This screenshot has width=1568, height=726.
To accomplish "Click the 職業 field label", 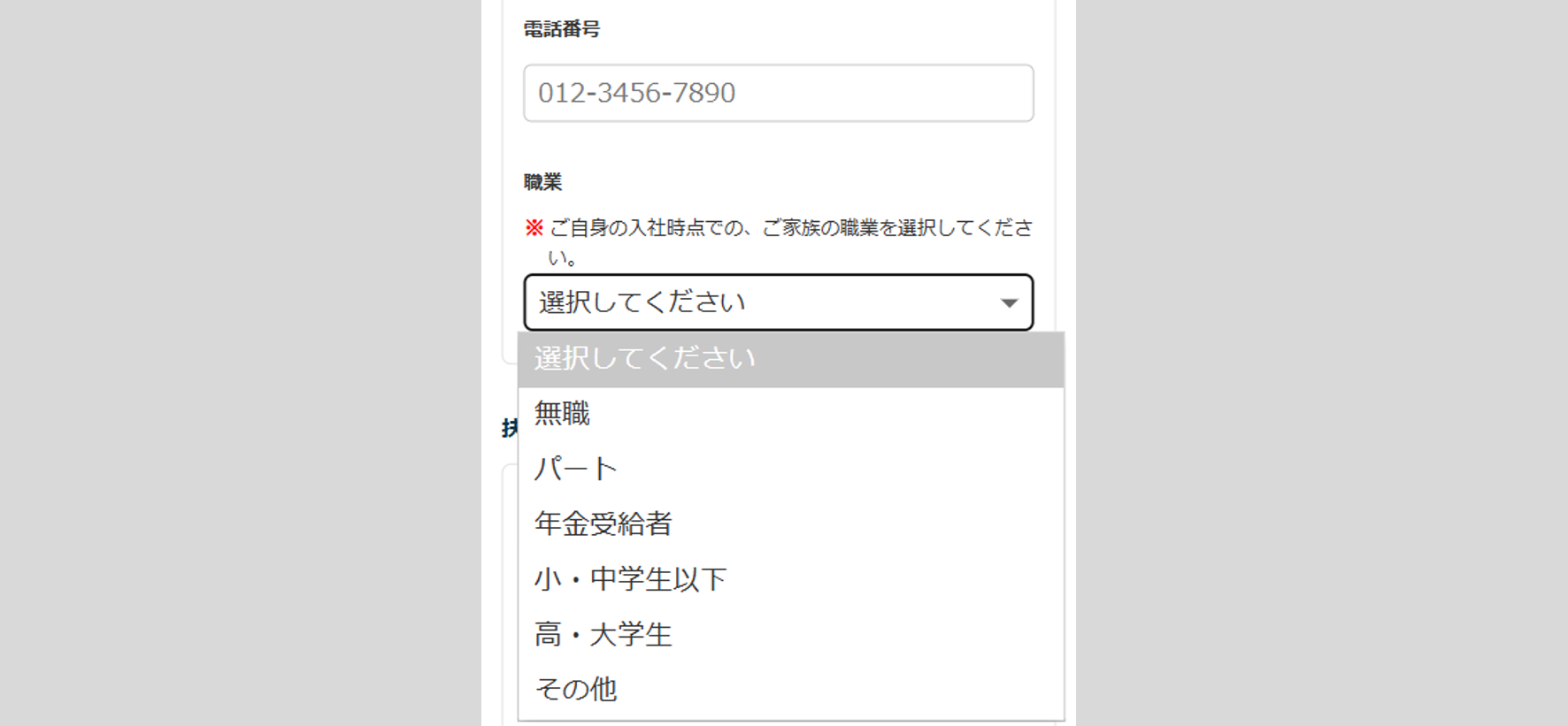I will [543, 182].
